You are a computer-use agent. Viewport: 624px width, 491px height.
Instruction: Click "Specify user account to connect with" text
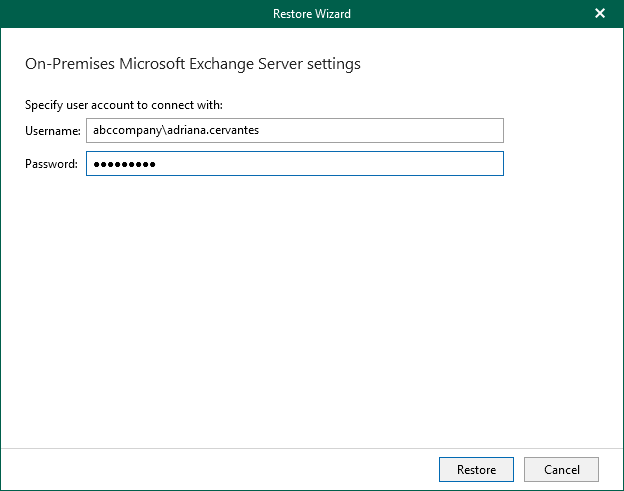123,105
